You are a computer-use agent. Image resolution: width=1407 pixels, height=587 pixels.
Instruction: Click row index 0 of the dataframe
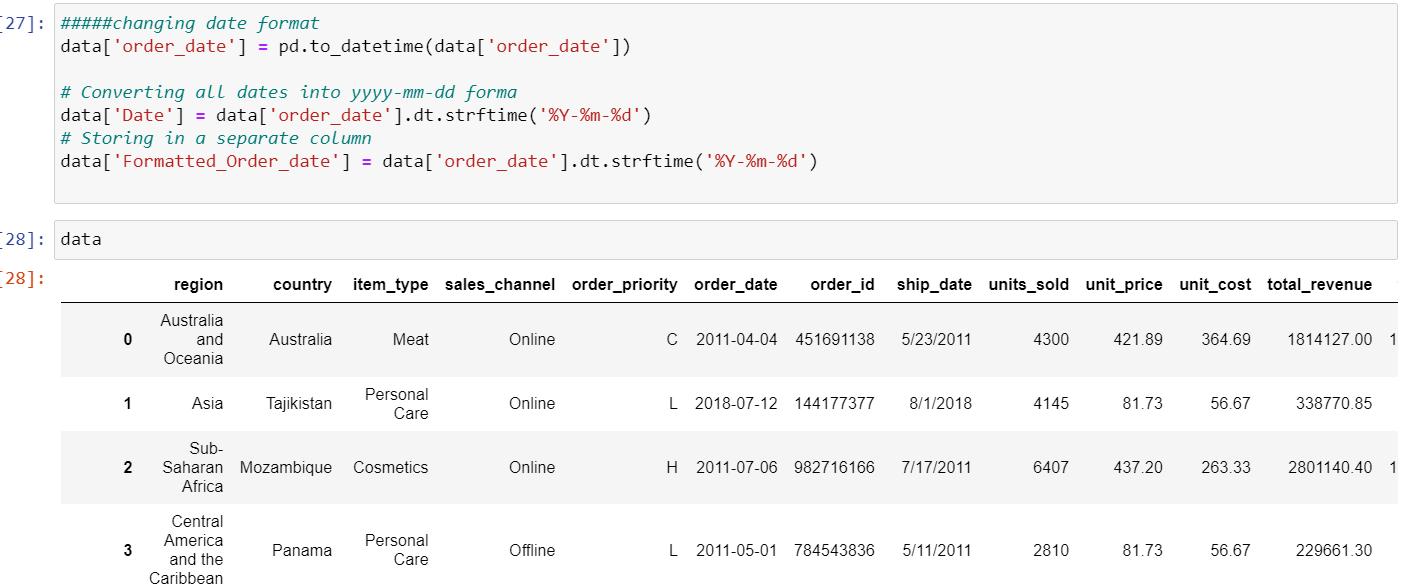[127, 340]
